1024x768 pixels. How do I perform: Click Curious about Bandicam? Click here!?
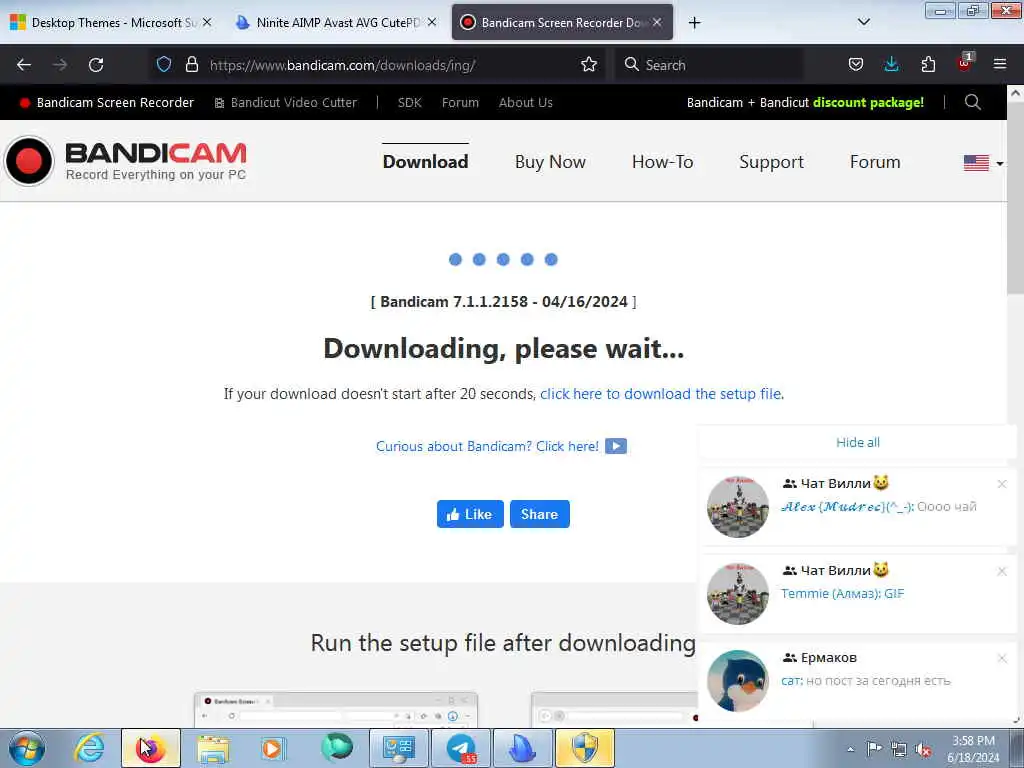(x=487, y=446)
